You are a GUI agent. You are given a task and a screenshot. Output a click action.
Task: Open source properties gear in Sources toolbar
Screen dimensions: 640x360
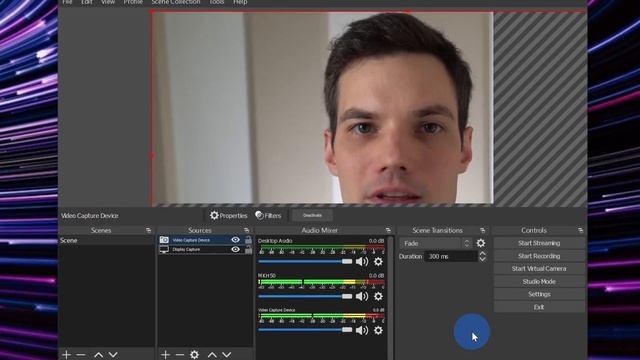pos(194,355)
